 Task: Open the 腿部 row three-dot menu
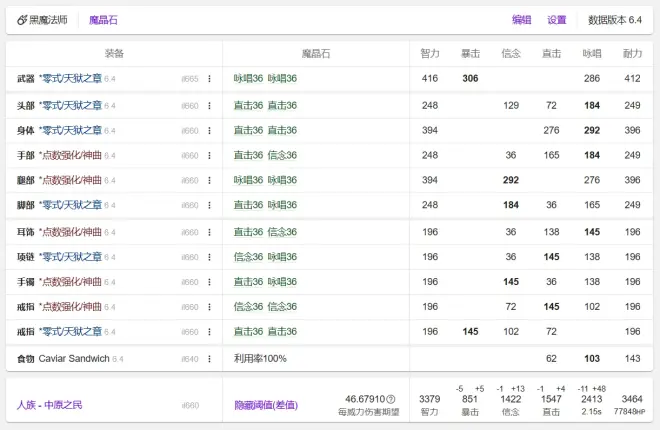coord(209,180)
